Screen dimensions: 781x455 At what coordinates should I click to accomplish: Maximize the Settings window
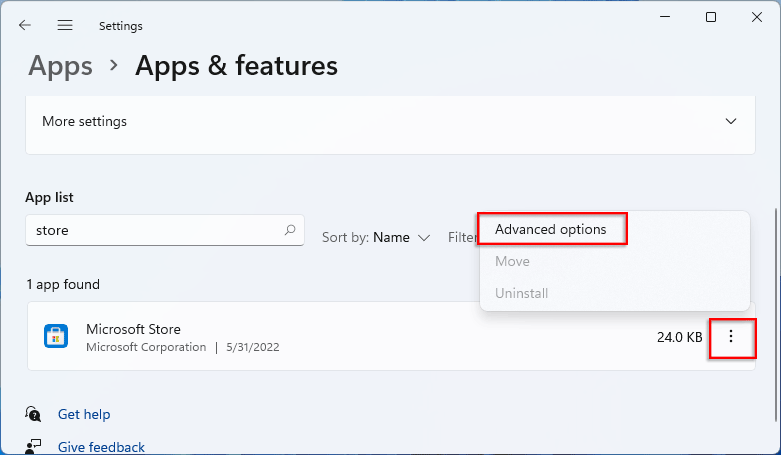(x=711, y=17)
